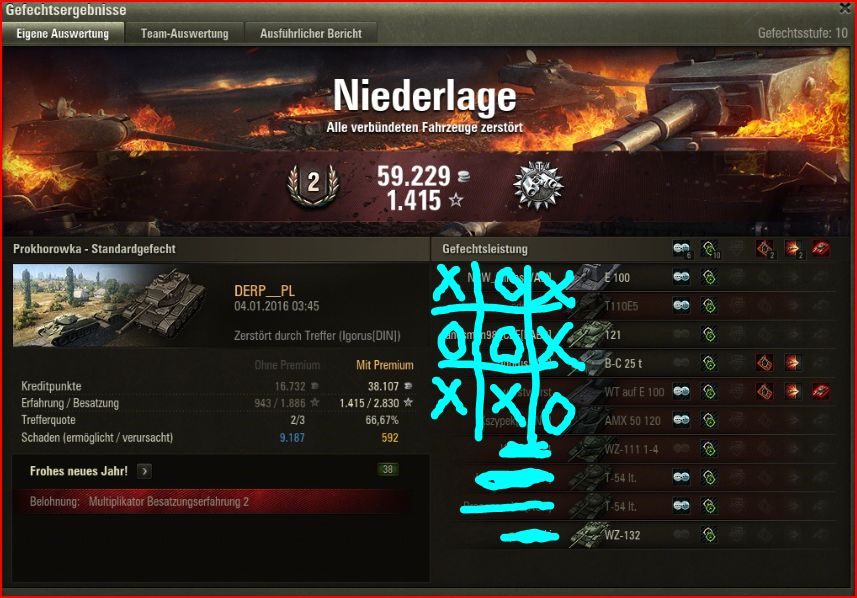Click the Mit Premium column header
857x598 pixels.
[385, 365]
